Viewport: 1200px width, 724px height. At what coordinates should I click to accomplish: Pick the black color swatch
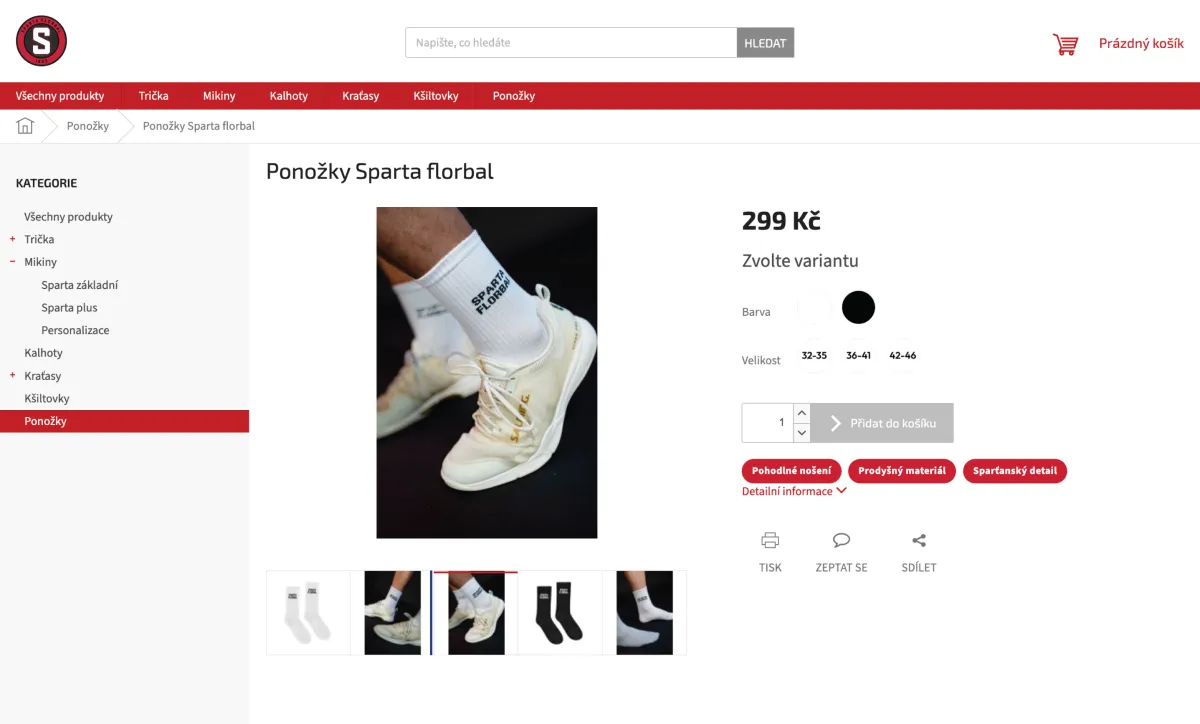pyautogui.click(x=858, y=307)
